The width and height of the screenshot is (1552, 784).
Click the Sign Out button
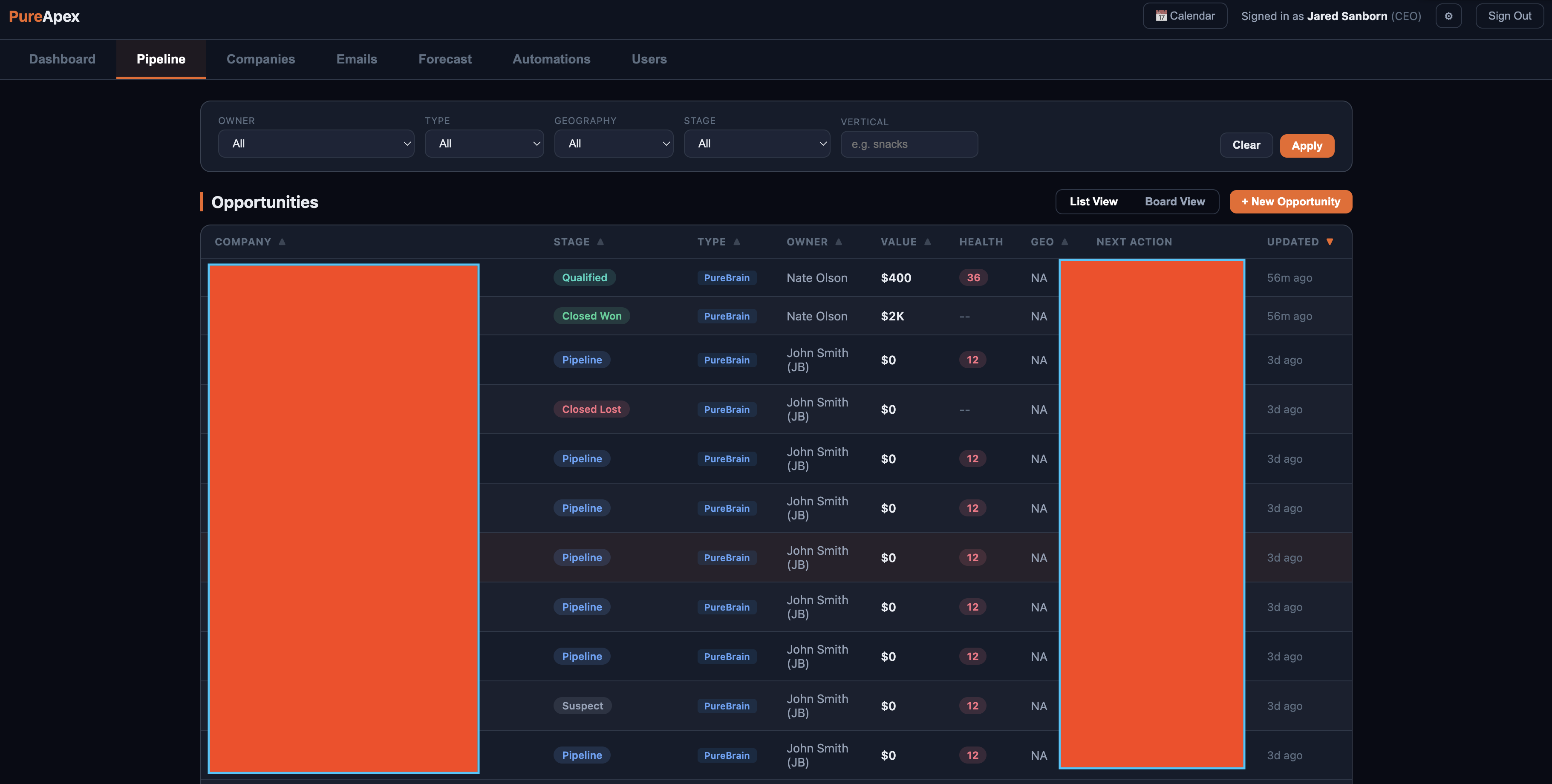pos(1509,16)
